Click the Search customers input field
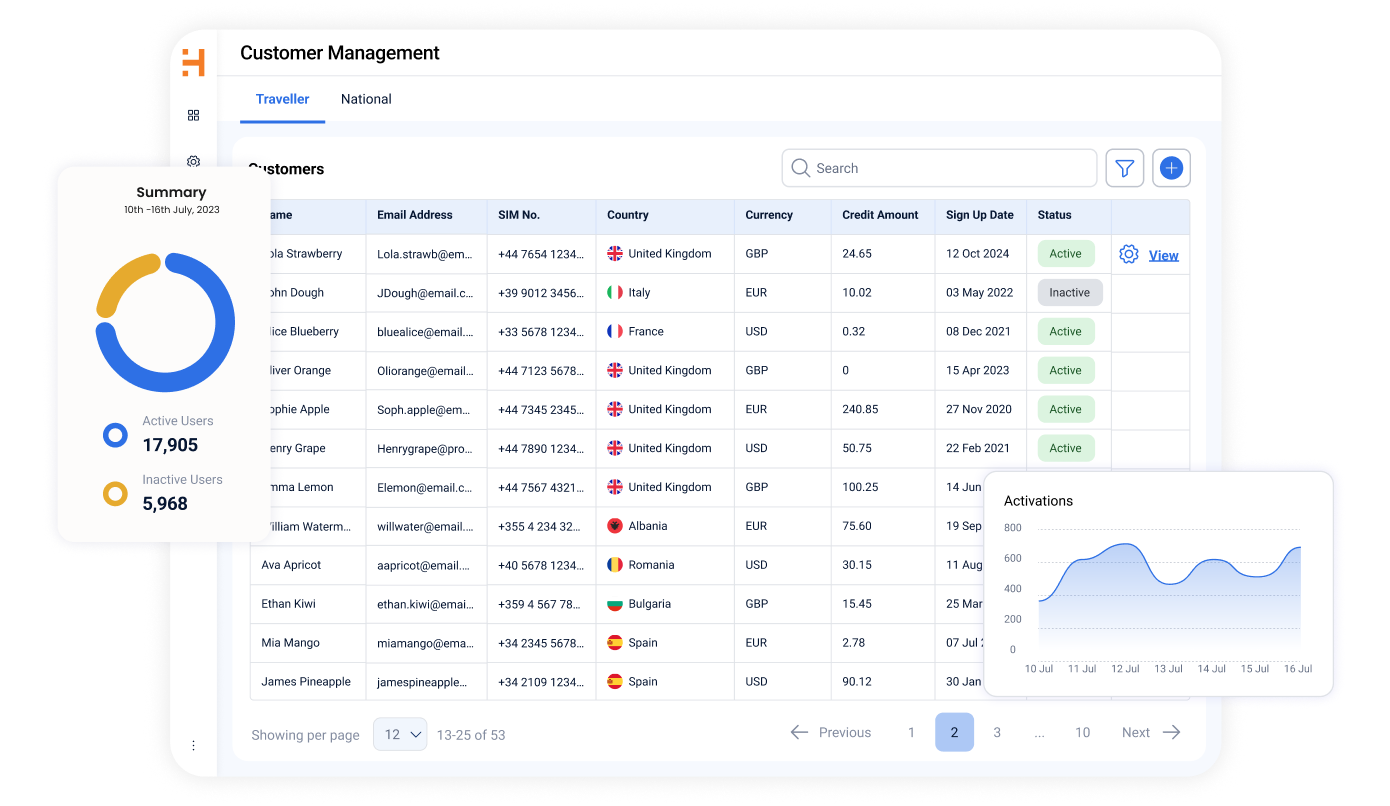The image size is (1390, 806). pyautogui.click(x=938, y=168)
